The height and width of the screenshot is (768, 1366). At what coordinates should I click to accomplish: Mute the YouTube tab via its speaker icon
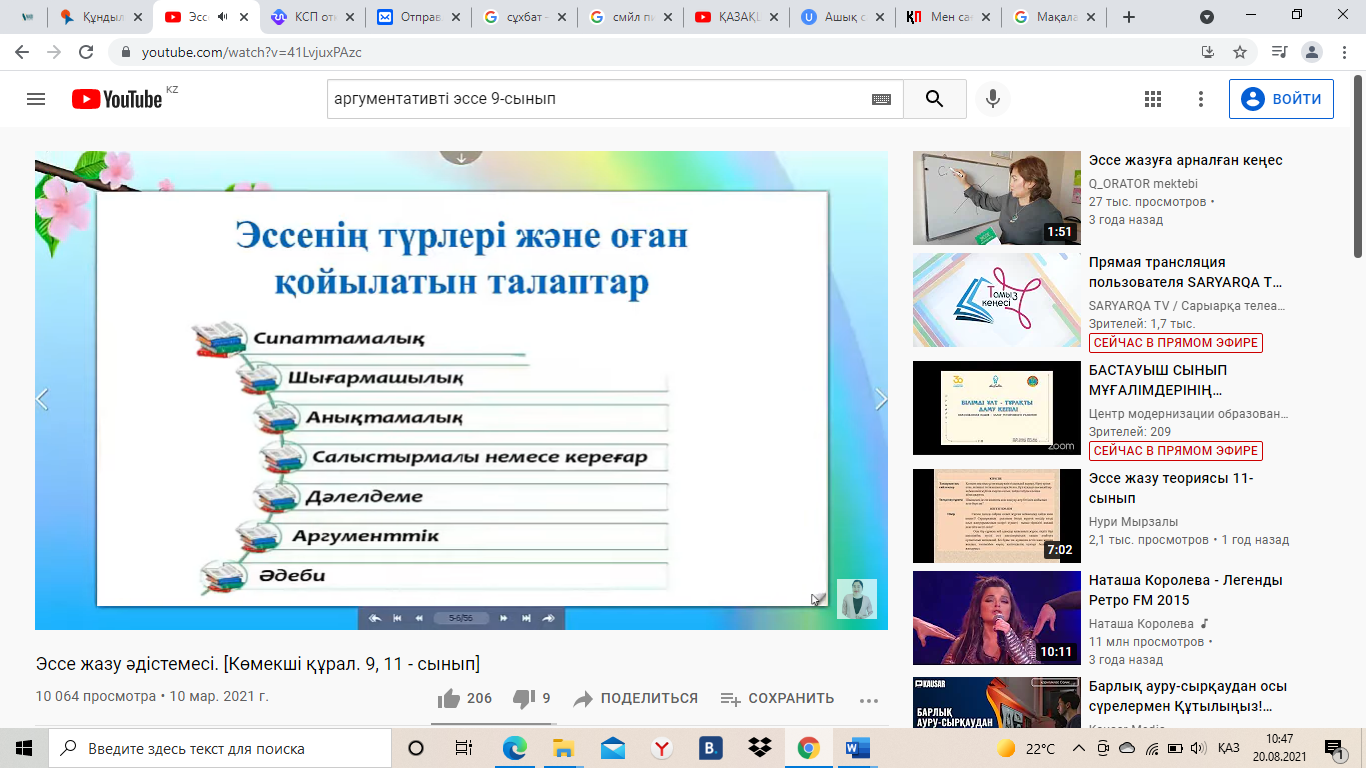tap(222, 17)
